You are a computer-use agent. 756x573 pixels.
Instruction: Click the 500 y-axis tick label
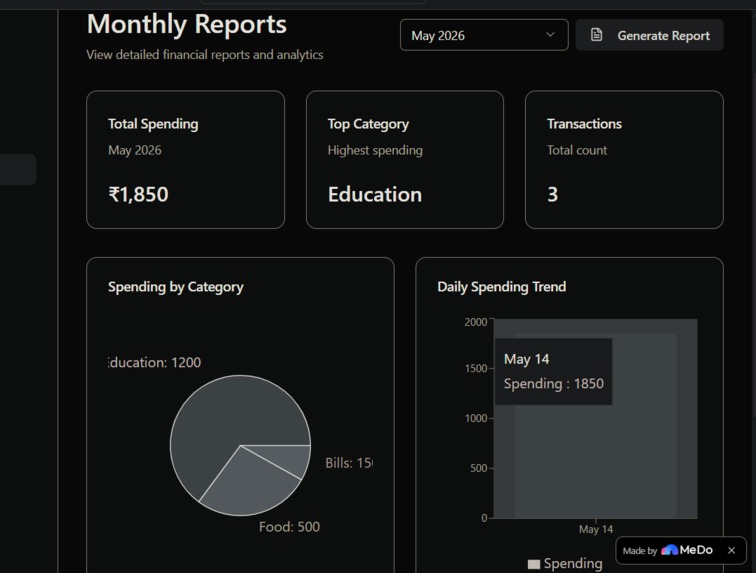click(x=478, y=468)
